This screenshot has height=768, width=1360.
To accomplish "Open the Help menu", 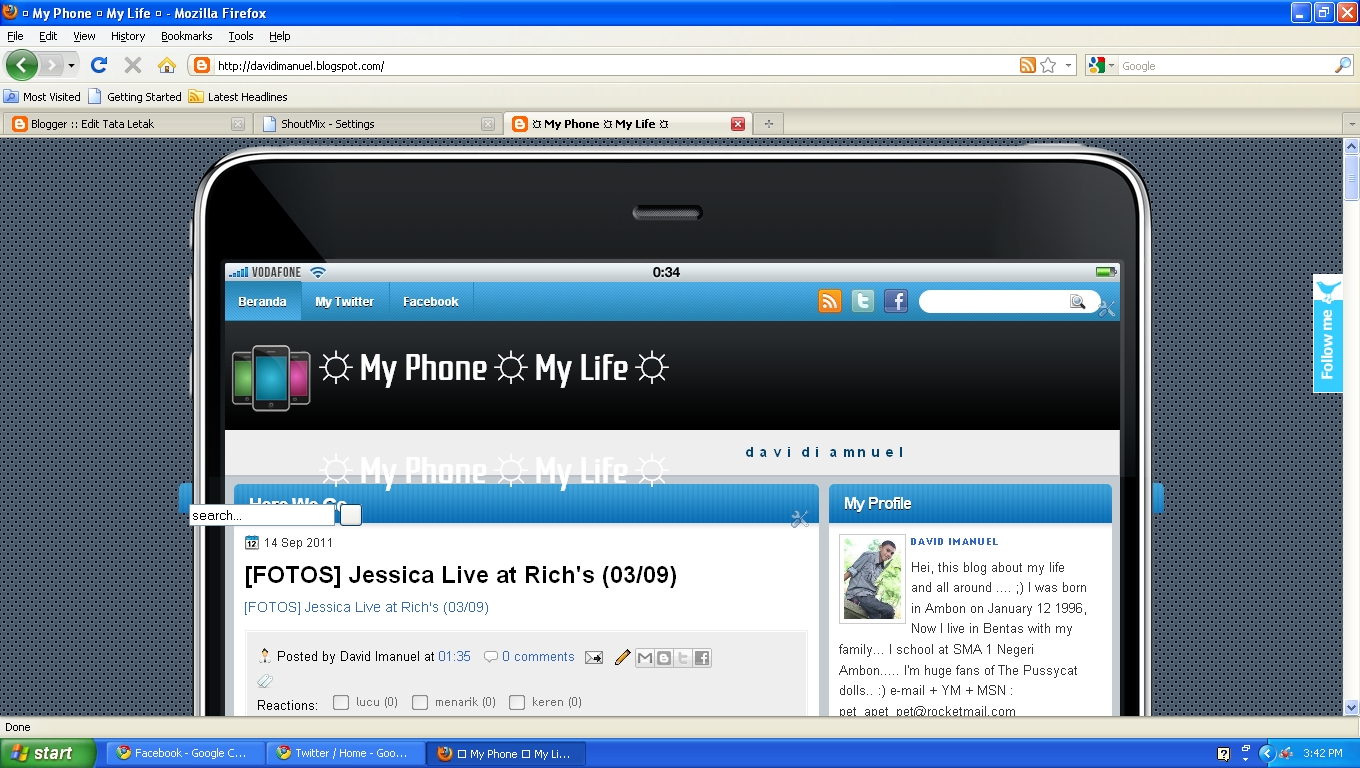I will tap(280, 36).
